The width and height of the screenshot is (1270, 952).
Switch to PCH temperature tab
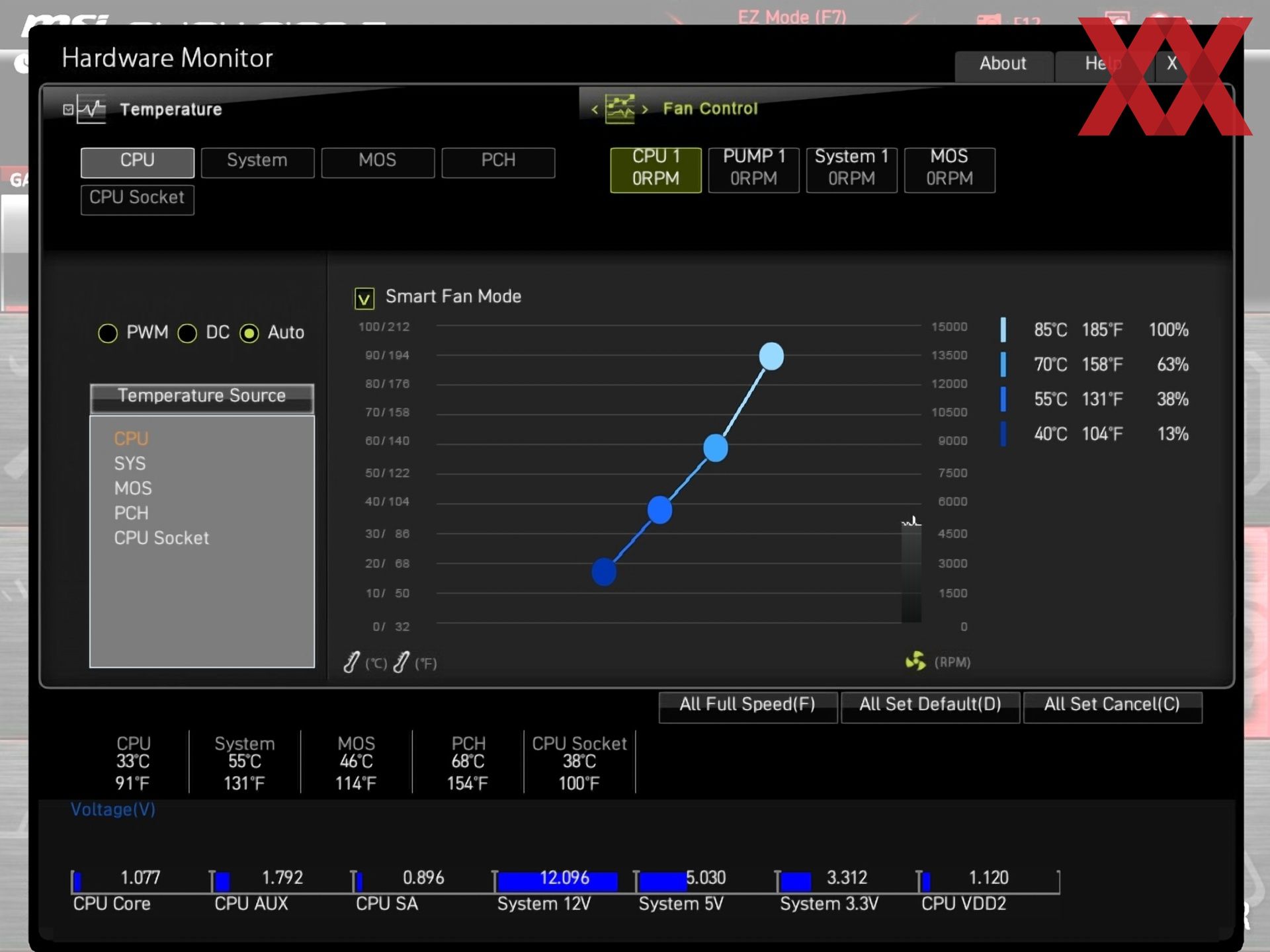tap(498, 162)
